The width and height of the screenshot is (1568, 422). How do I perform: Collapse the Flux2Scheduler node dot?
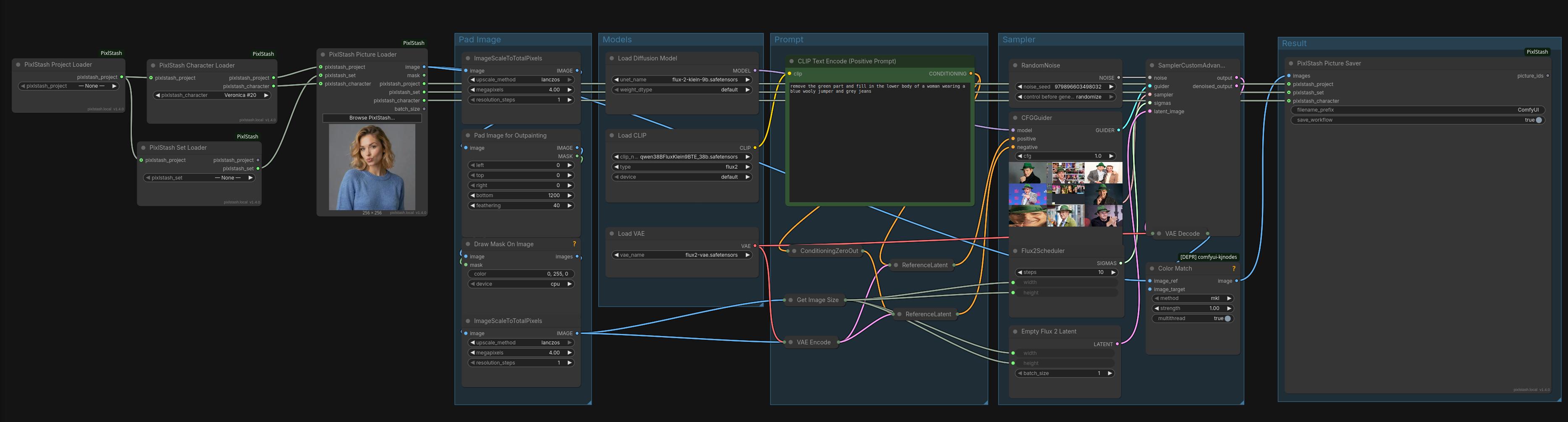[x=1015, y=250]
